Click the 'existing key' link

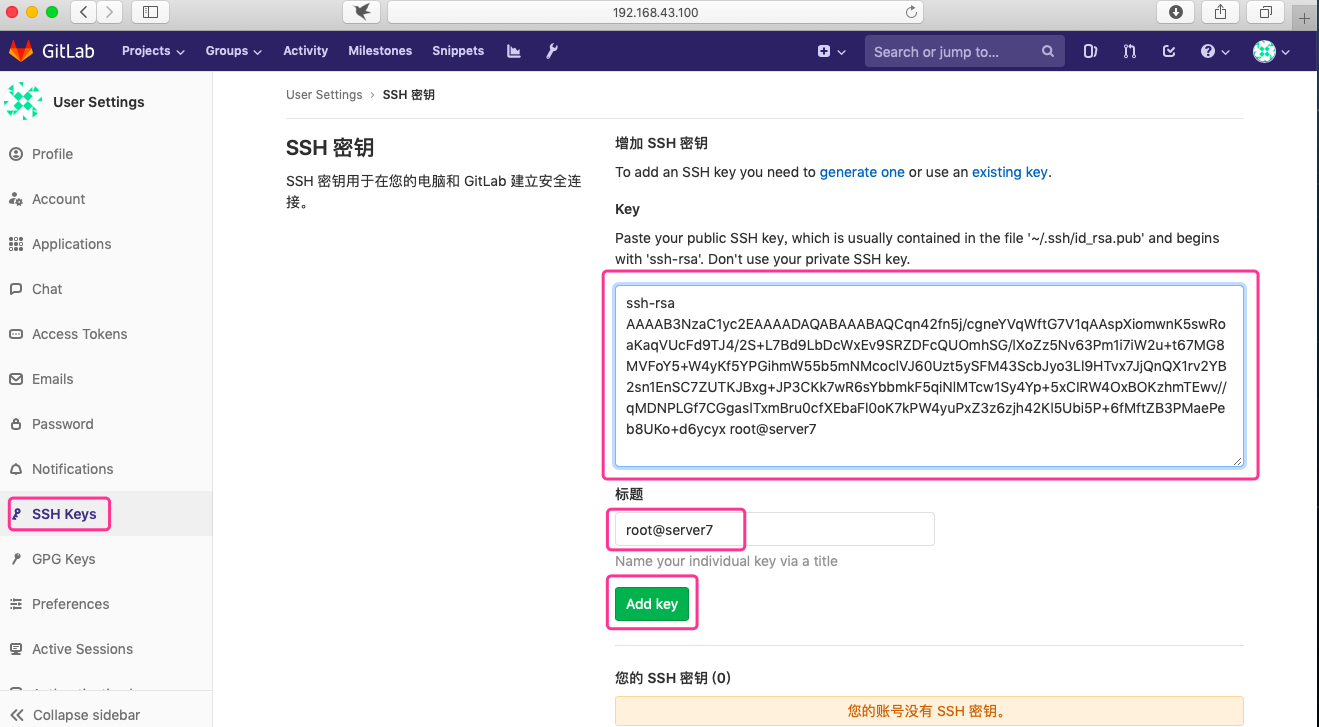coord(1010,172)
